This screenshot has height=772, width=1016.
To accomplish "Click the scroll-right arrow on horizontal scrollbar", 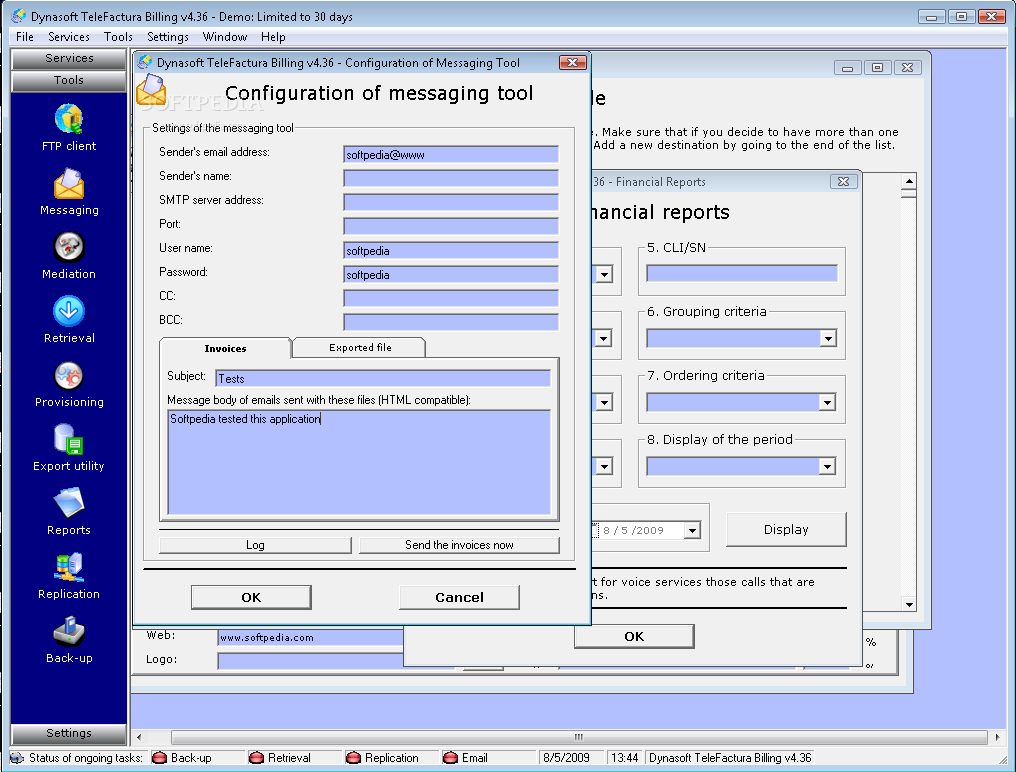I will click(x=997, y=737).
